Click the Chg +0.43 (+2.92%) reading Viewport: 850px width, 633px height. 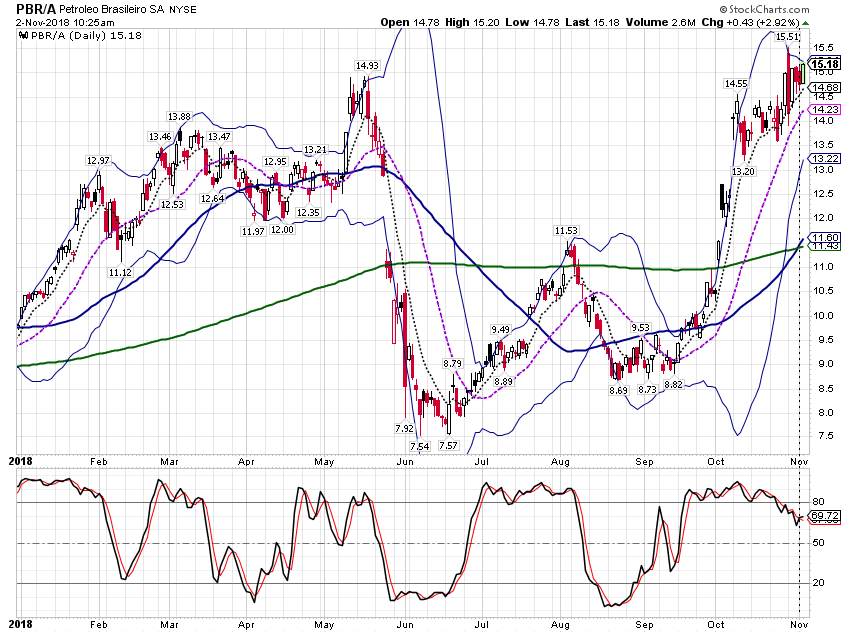point(751,22)
